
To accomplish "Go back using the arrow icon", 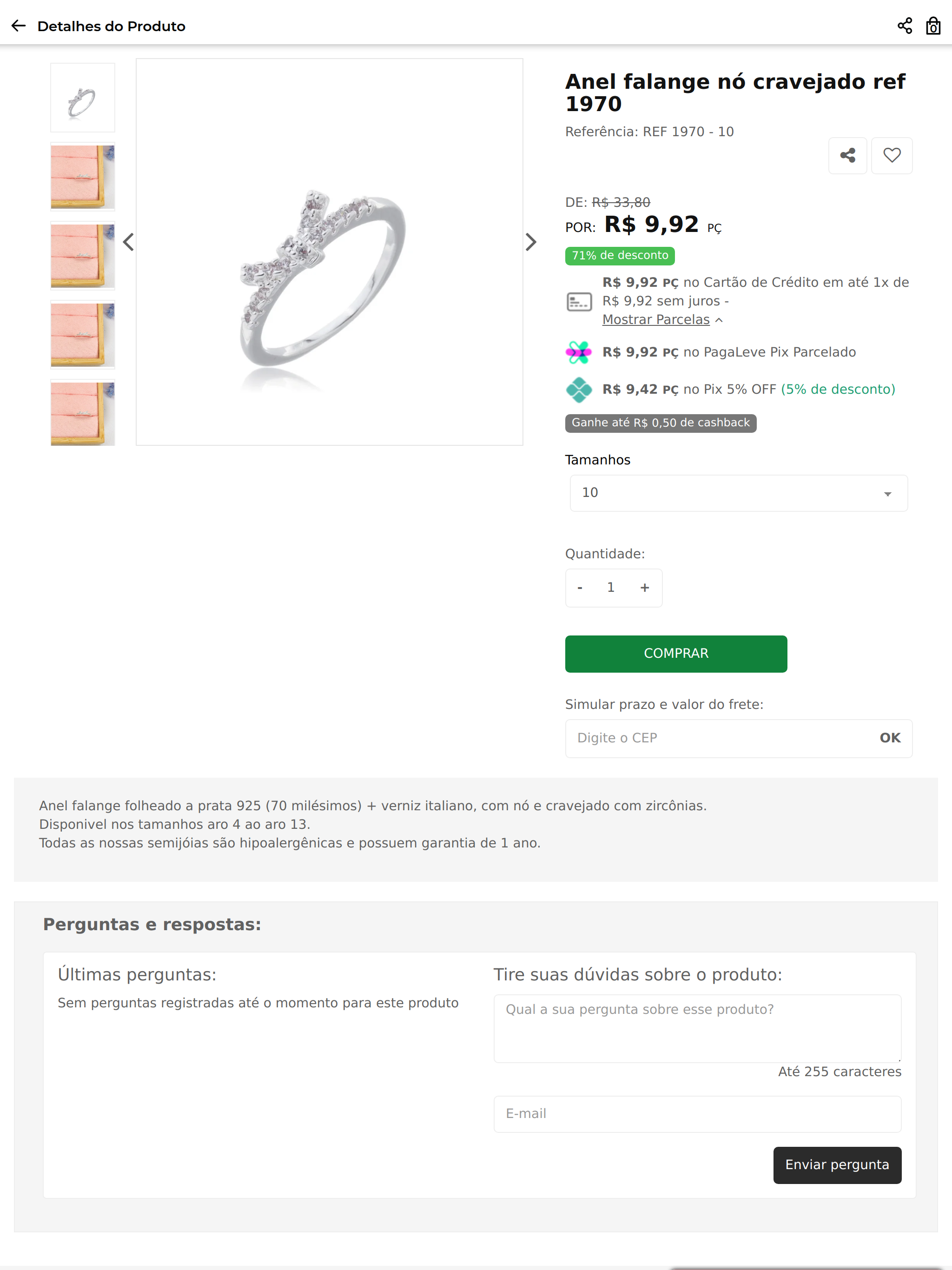I will pos(19,26).
